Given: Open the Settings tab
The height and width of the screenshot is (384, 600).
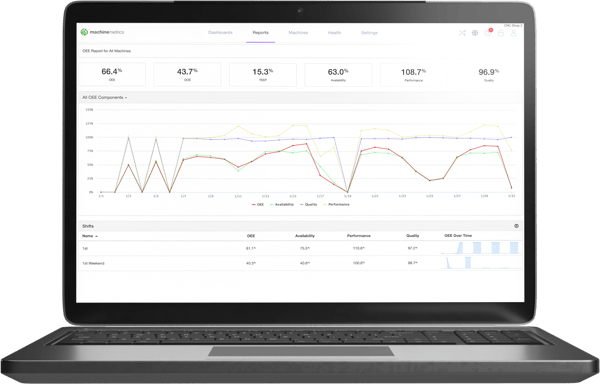Looking at the screenshot, I should click(369, 33).
